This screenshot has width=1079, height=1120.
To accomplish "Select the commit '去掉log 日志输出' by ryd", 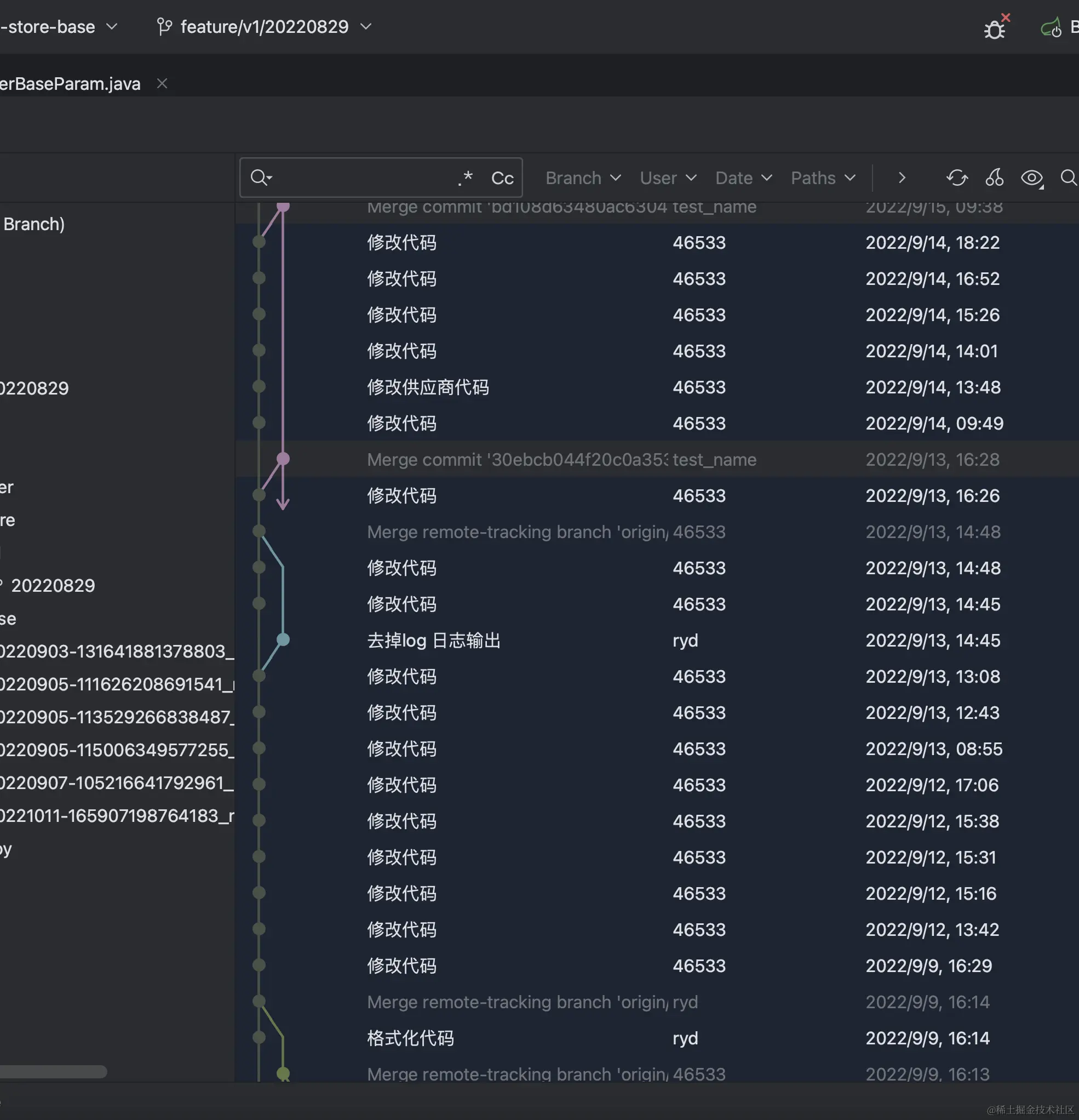I will [434, 640].
